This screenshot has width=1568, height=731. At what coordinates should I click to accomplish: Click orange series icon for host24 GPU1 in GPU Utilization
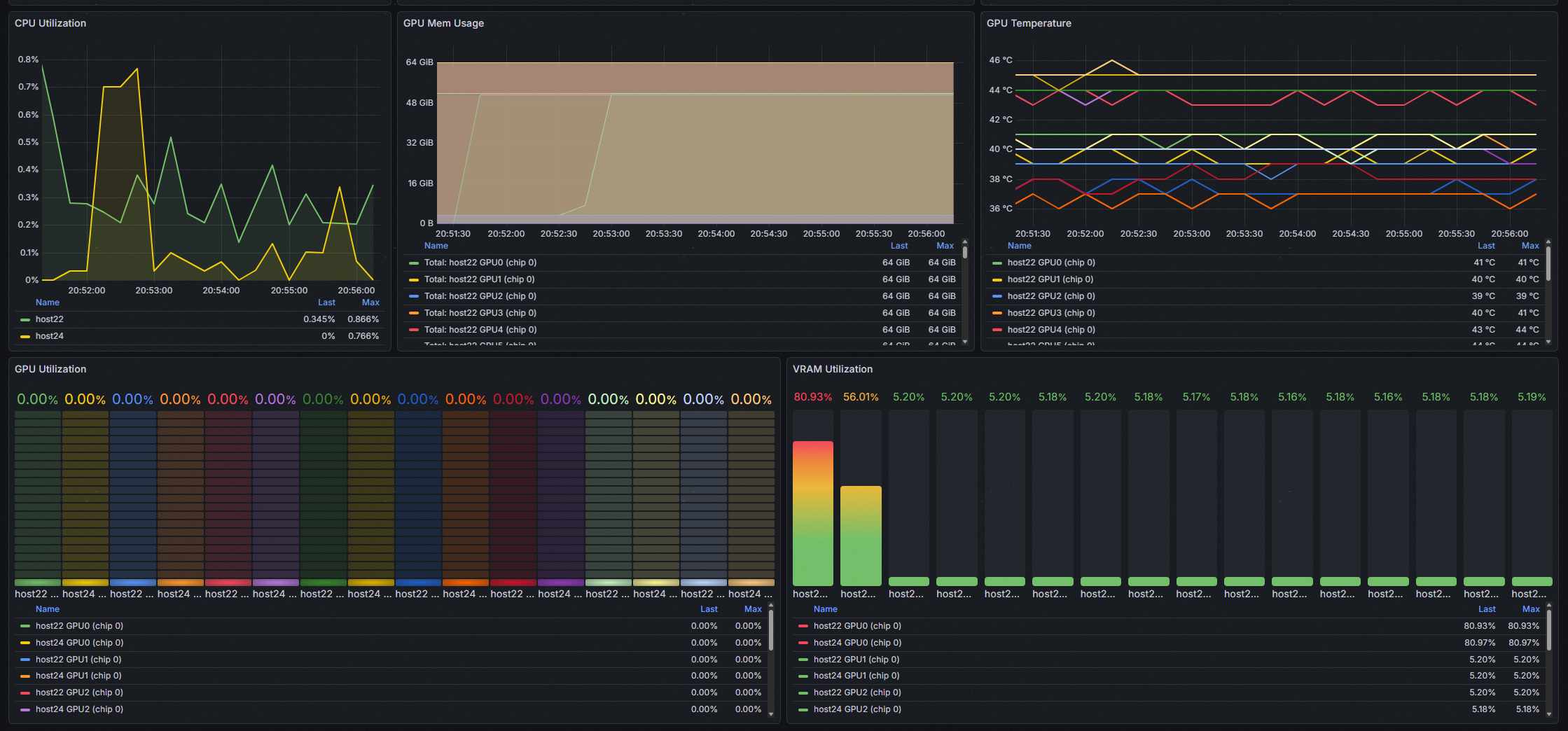click(x=25, y=676)
